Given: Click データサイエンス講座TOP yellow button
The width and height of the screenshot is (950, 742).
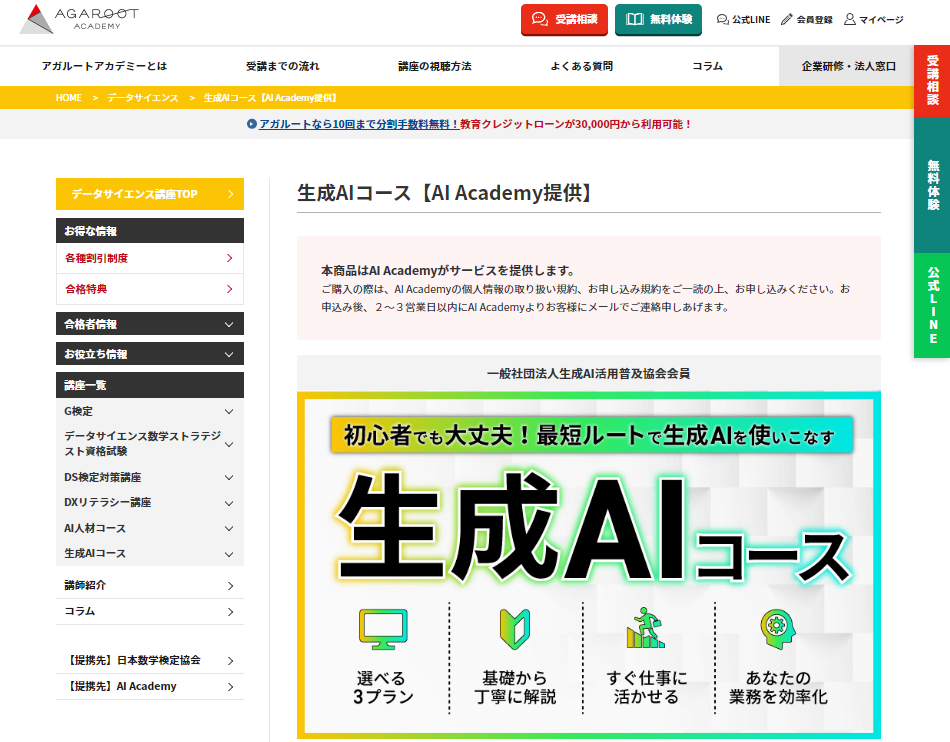Looking at the screenshot, I should point(150,194).
